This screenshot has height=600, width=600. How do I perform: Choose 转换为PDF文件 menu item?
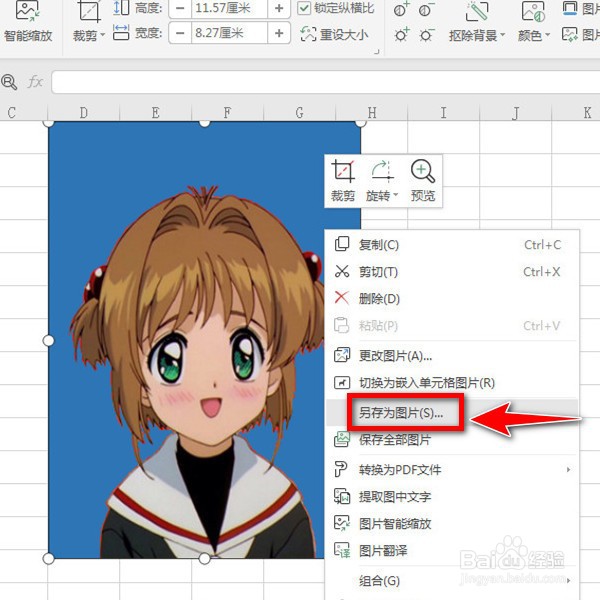click(452, 470)
